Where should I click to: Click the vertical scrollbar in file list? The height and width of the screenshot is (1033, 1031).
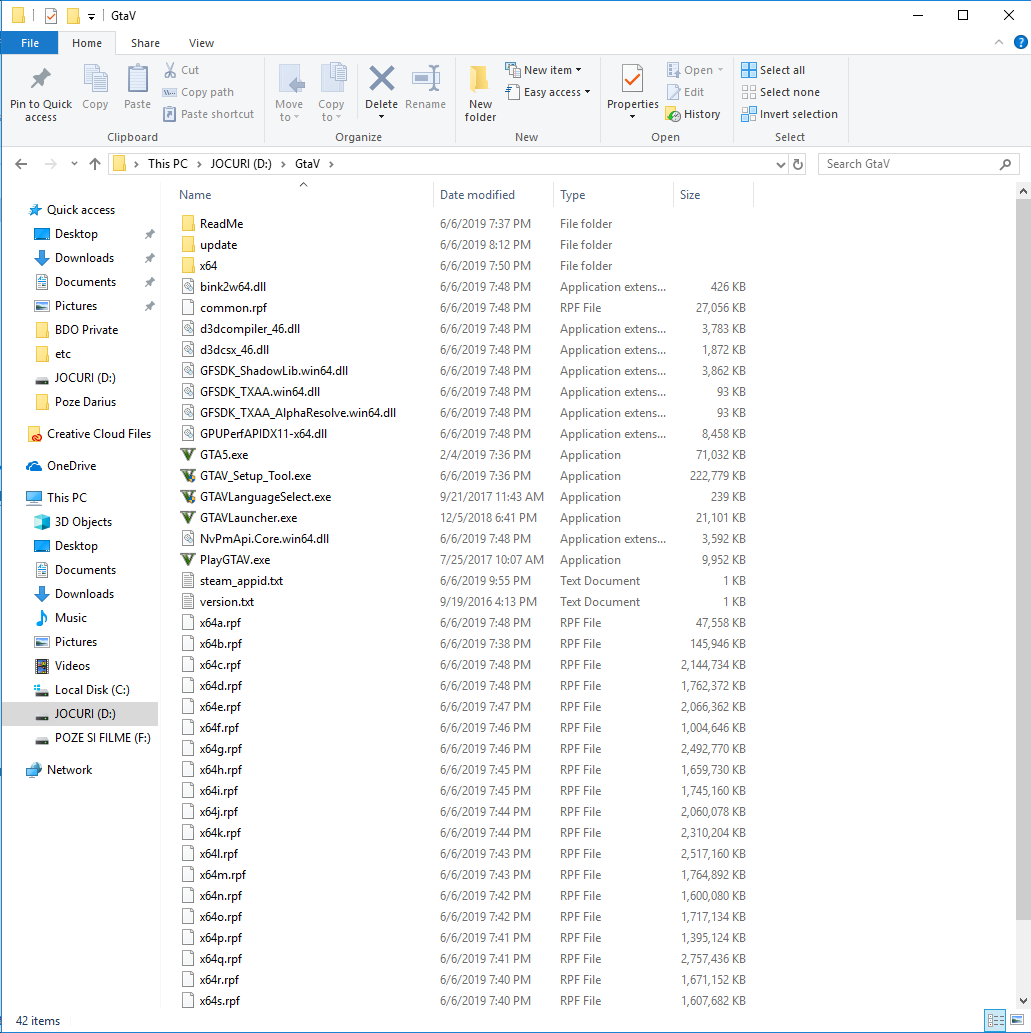click(x=1022, y=550)
